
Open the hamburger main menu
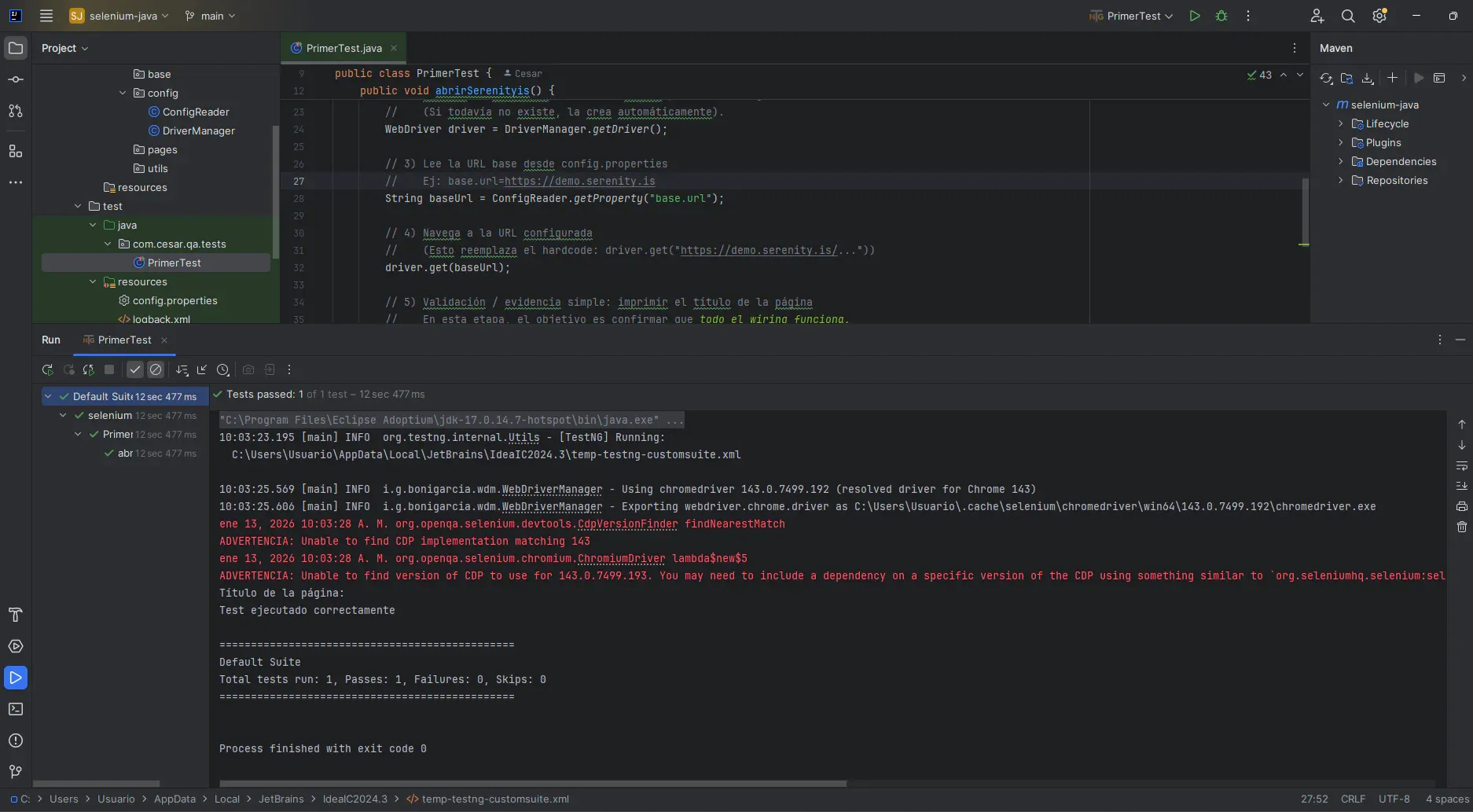pos(46,15)
